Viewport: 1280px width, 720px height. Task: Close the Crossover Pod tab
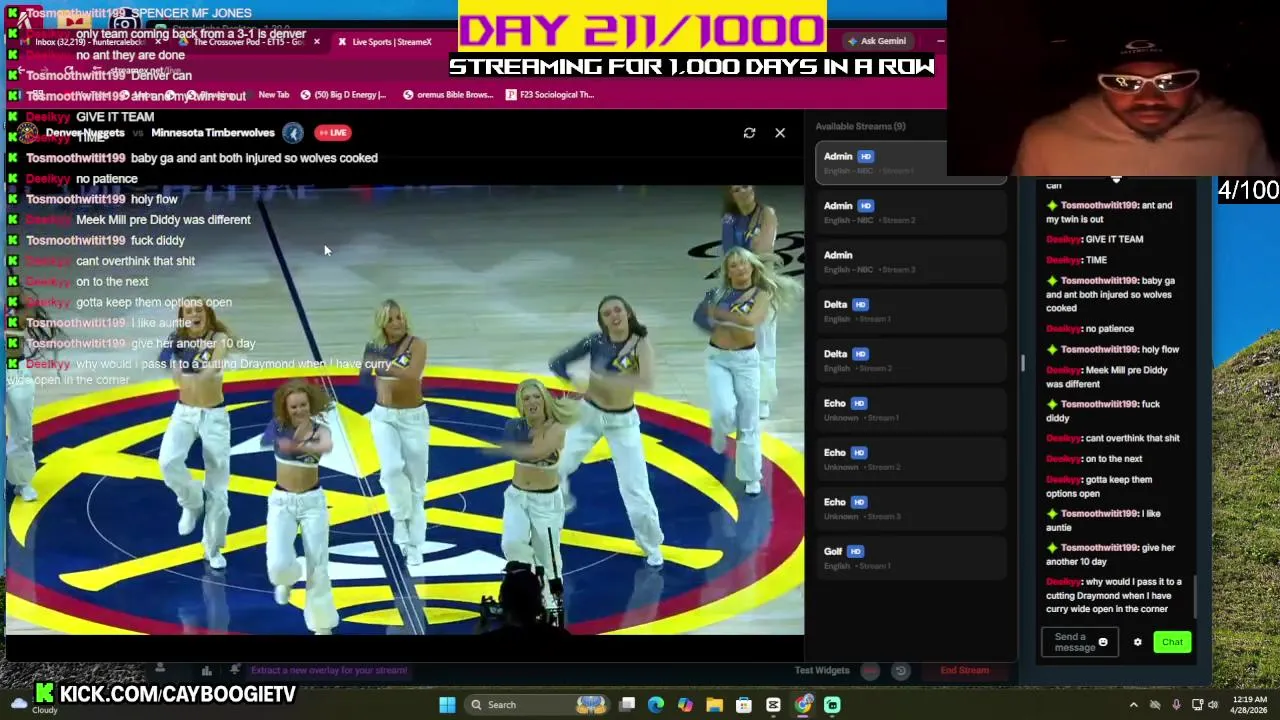point(317,41)
